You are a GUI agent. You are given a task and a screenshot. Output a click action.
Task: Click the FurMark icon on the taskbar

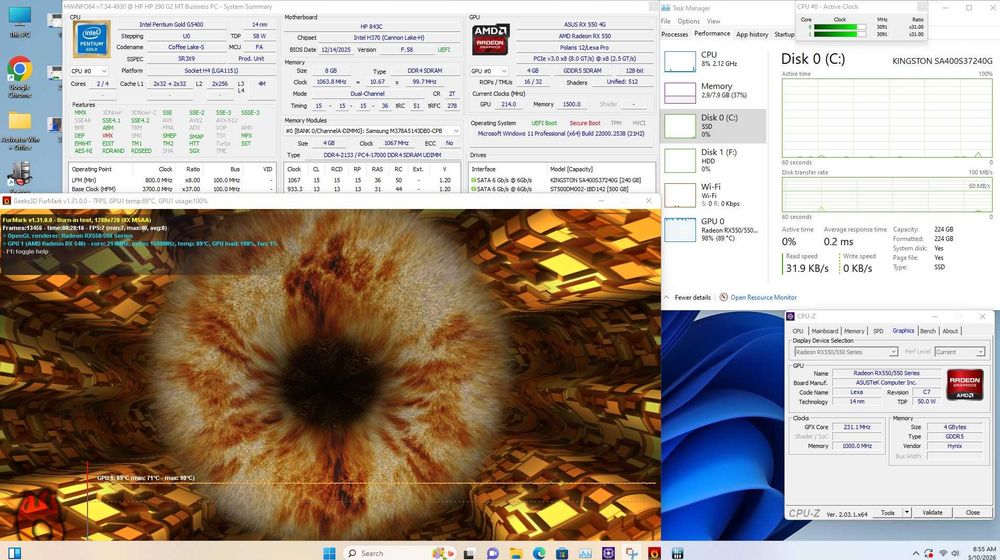coord(654,553)
